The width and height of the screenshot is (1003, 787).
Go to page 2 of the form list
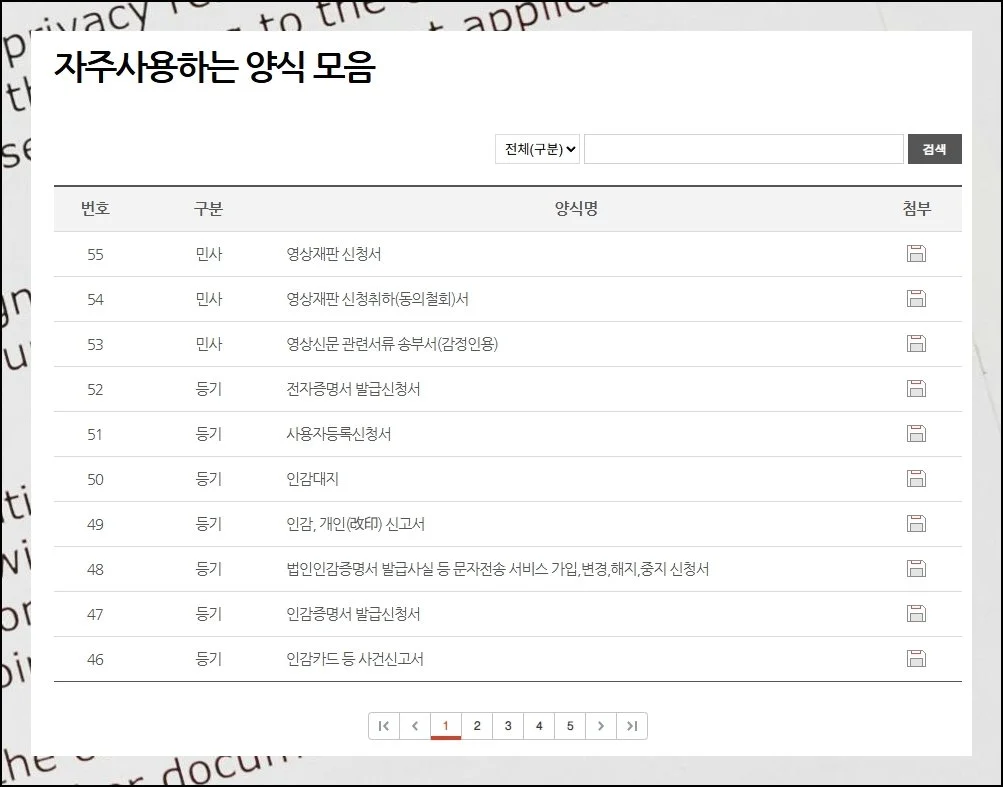pos(477,725)
